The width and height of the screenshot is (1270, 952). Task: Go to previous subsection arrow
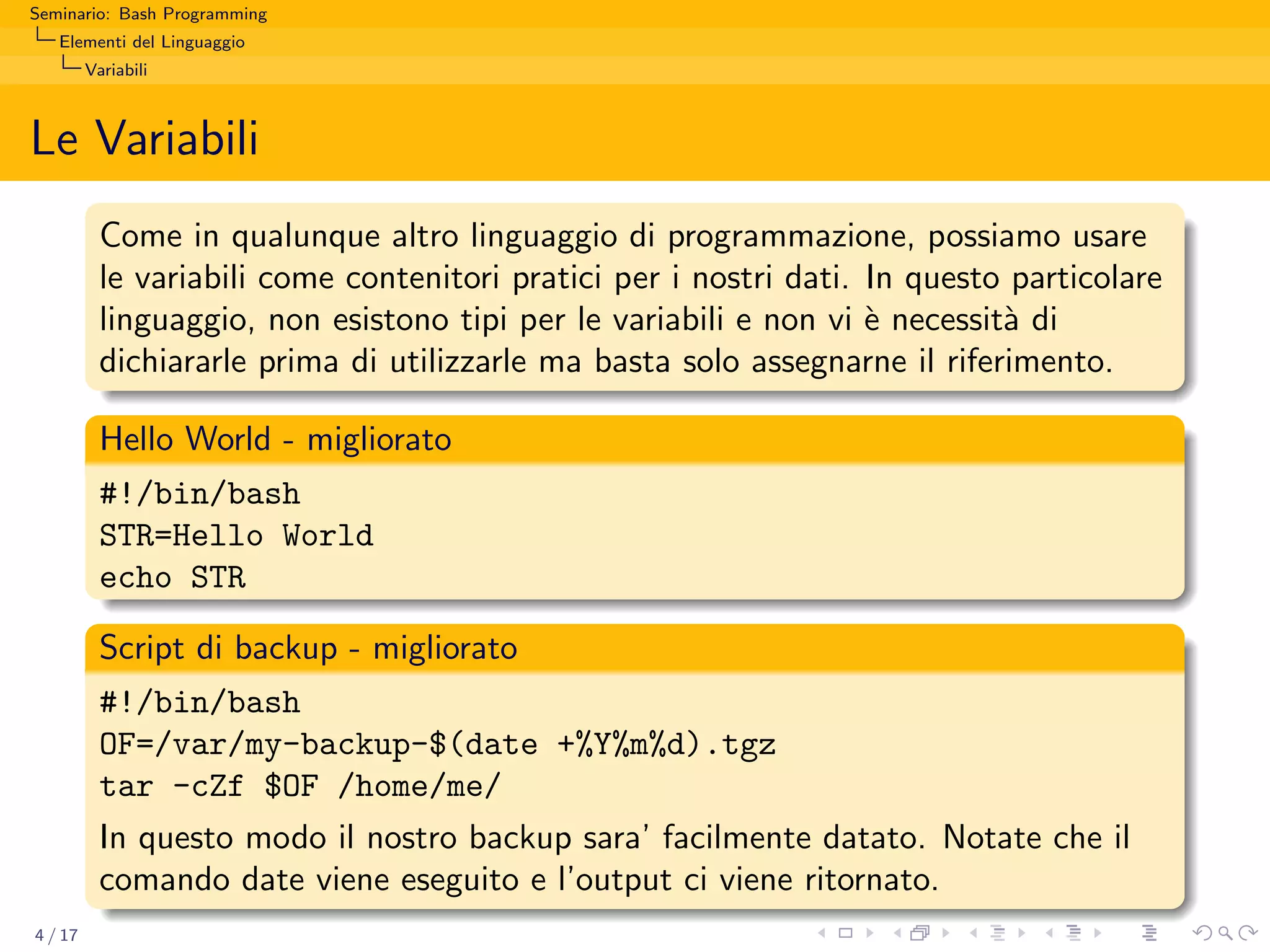(974, 933)
